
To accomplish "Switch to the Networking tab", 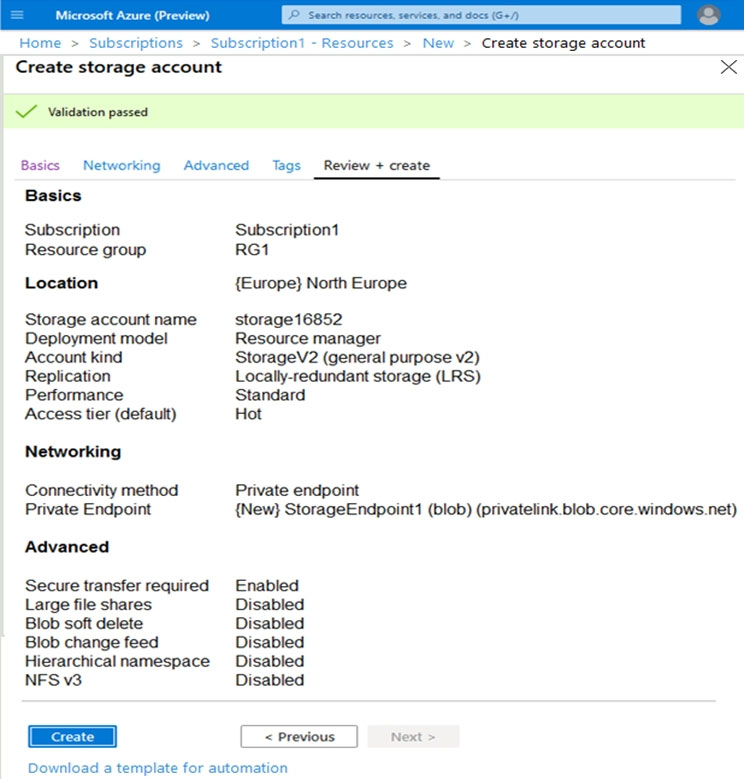I will [121, 166].
